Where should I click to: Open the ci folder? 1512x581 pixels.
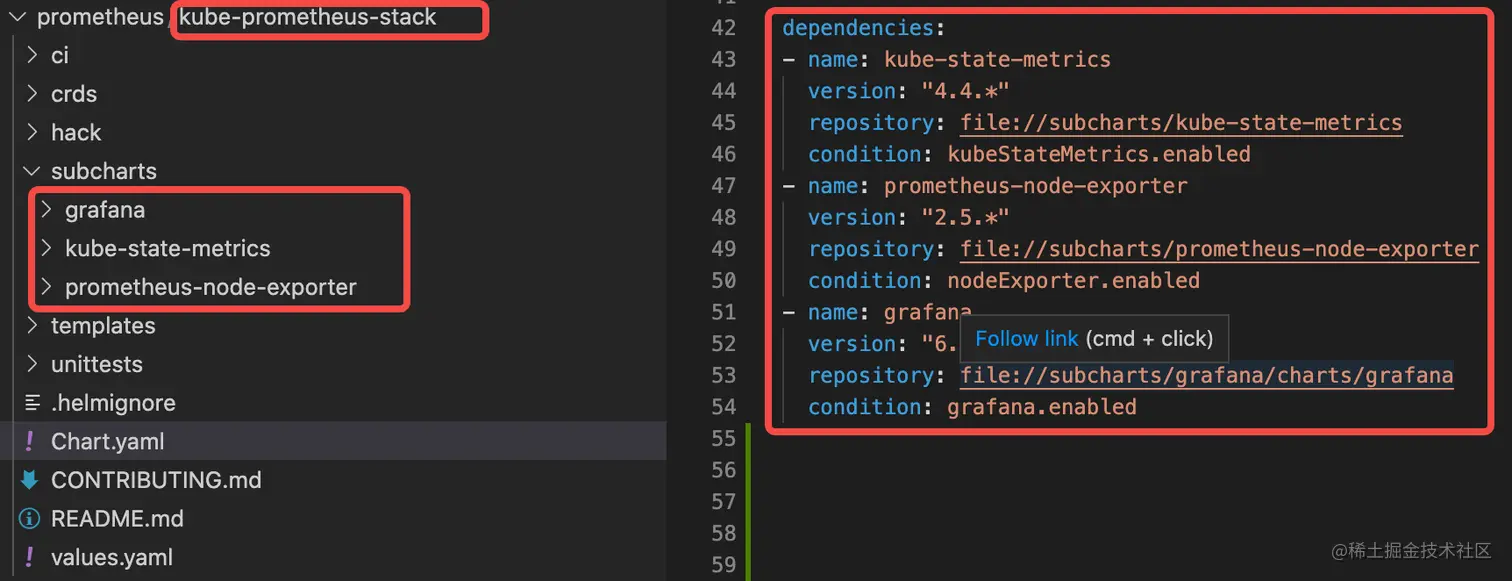tap(60, 55)
